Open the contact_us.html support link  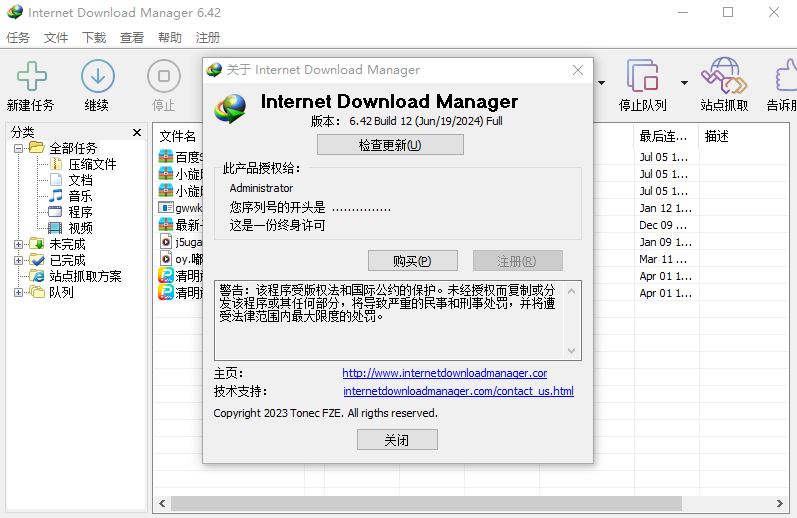click(458, 391)
